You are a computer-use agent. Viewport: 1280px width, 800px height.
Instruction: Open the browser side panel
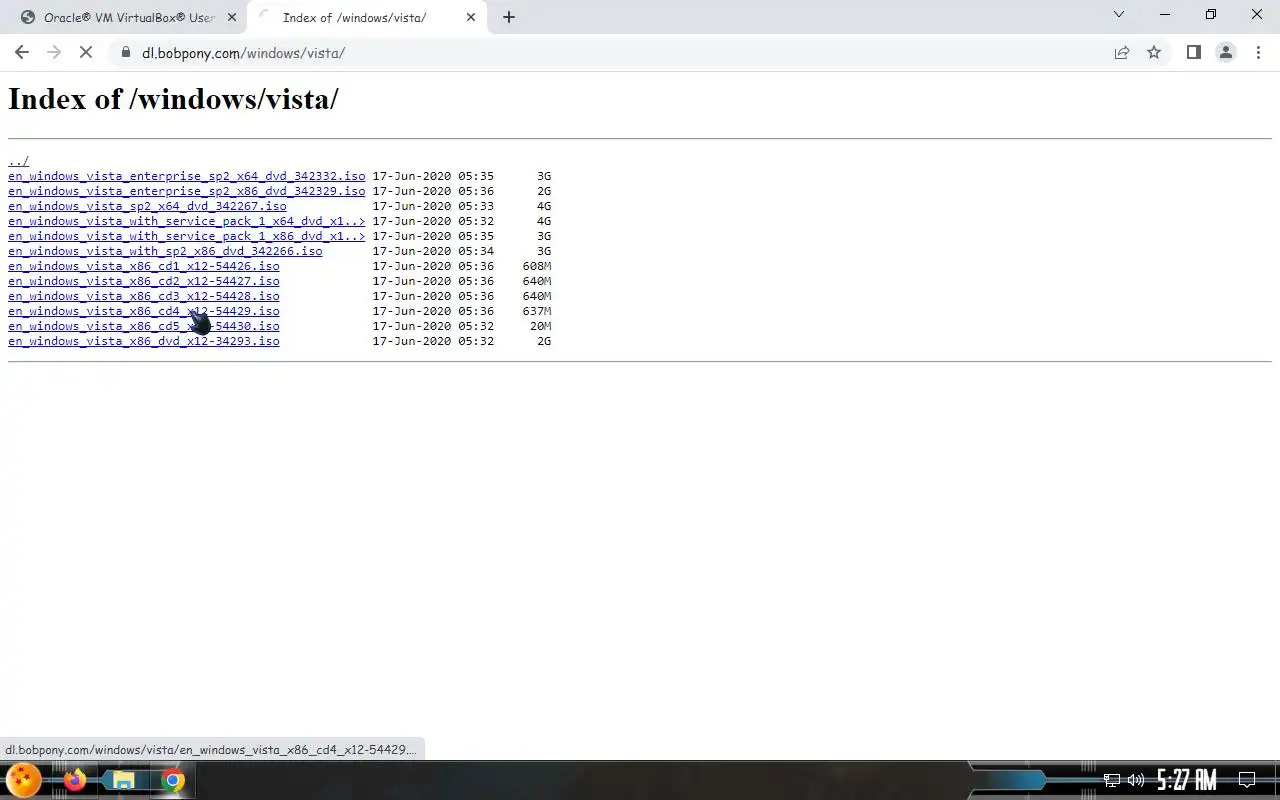tap(1193, 52)
